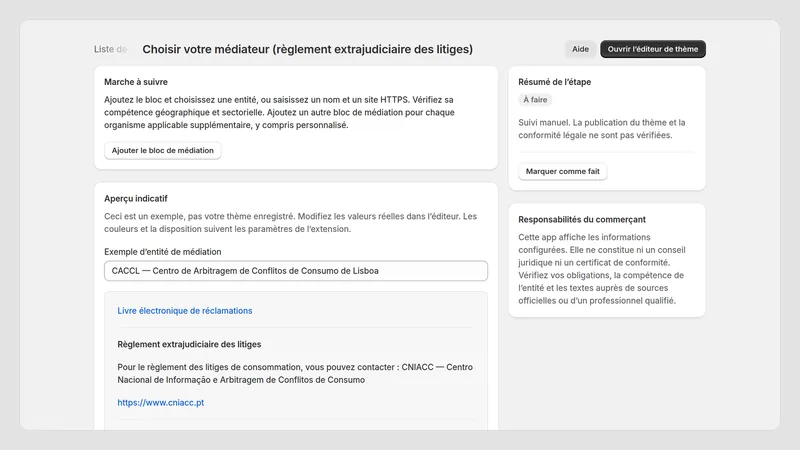Open the https://www.cniacc.pt link
The width and height of the screenshot is (800, 450).
click(161, 403)
